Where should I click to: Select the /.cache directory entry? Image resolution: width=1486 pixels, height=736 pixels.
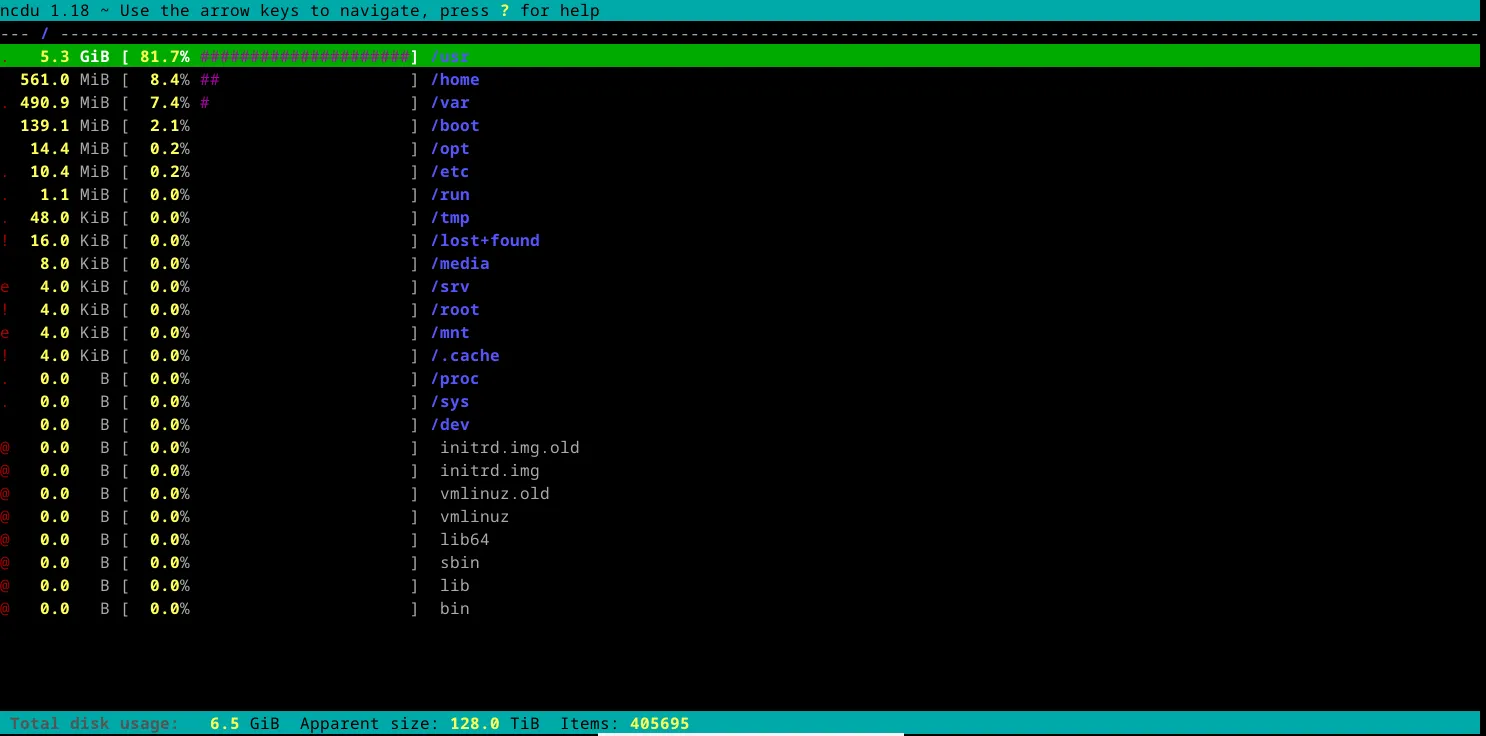click(x=465, y=356)
